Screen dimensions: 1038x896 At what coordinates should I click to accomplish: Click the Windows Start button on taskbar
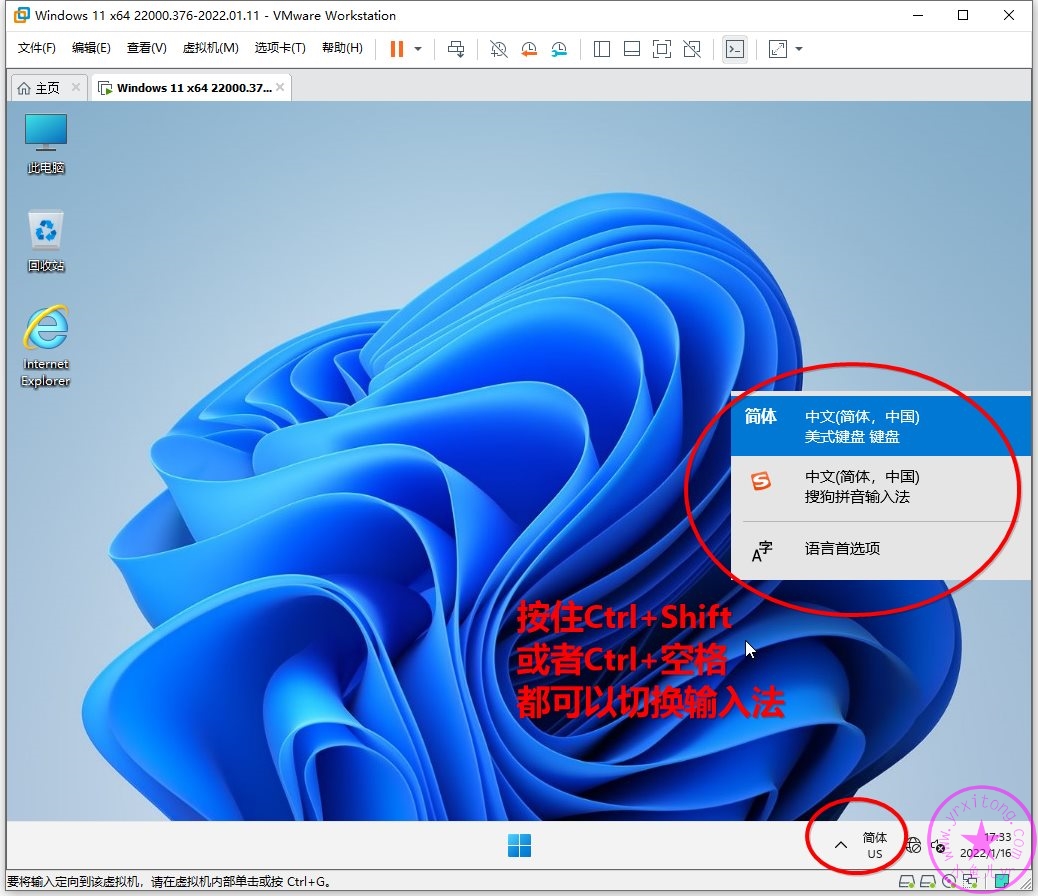[x=519, y=845]
